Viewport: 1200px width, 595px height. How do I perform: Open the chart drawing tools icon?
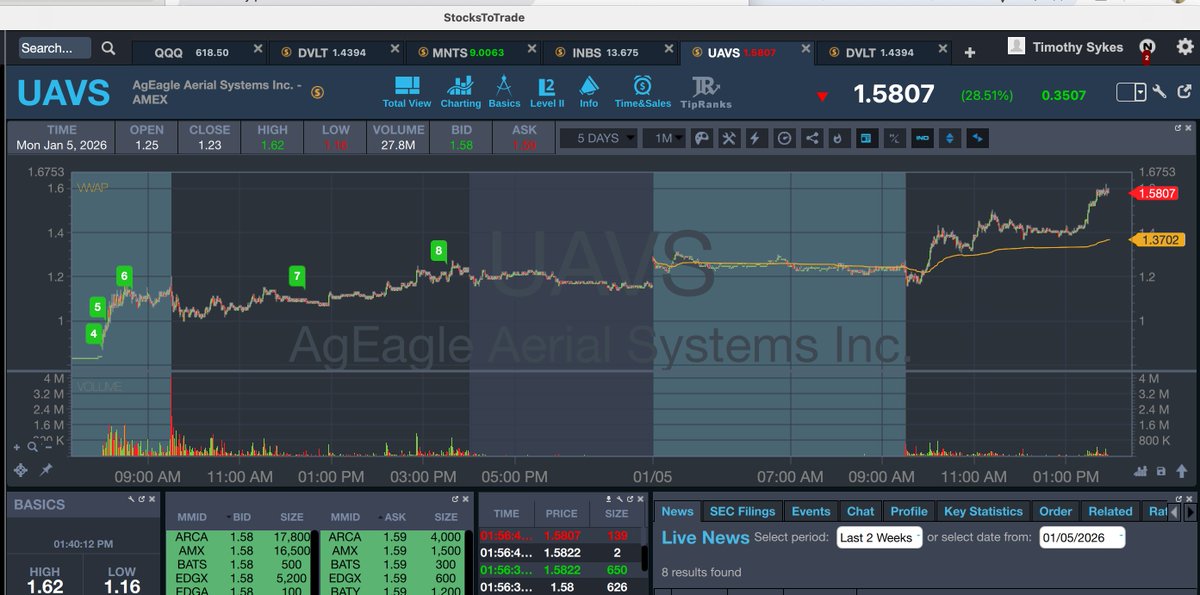click(729, 138)
